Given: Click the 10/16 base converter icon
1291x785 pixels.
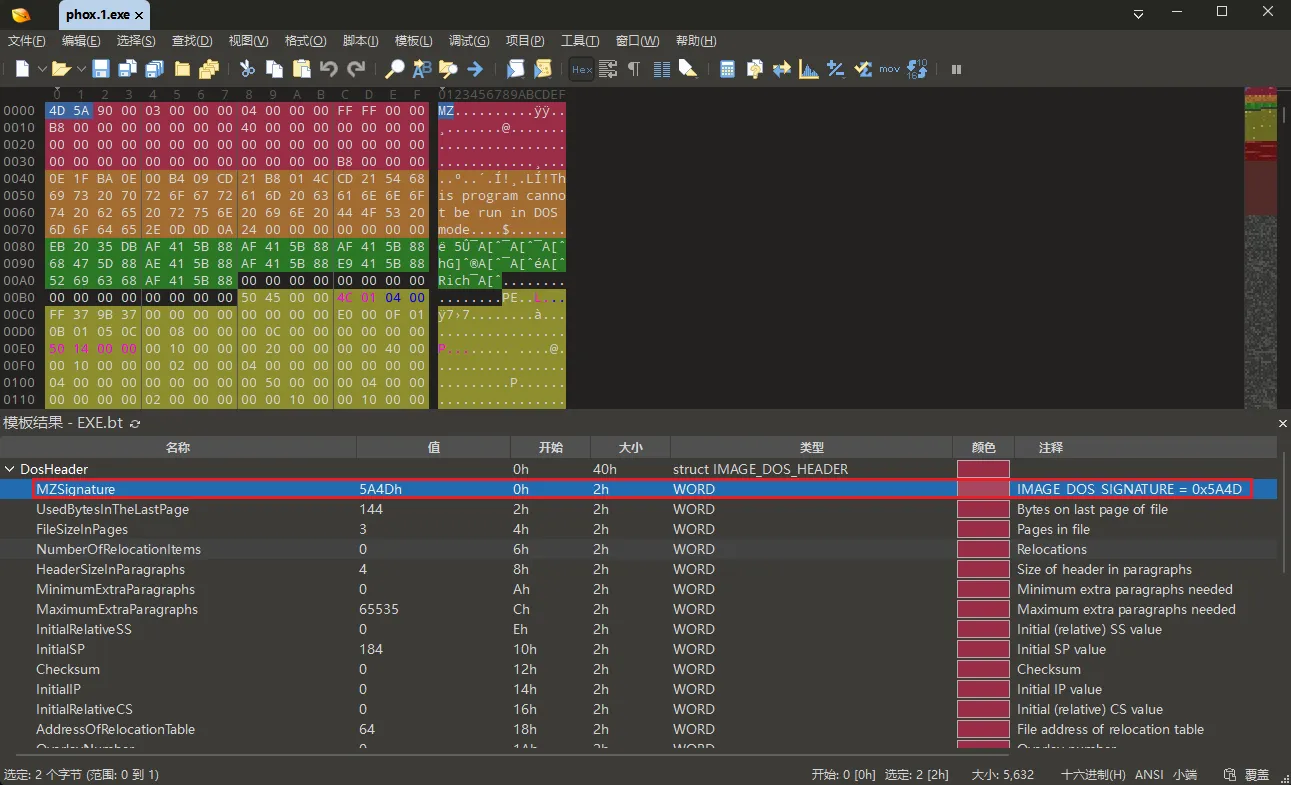Looking at the screenshot, I should point(917,69).
